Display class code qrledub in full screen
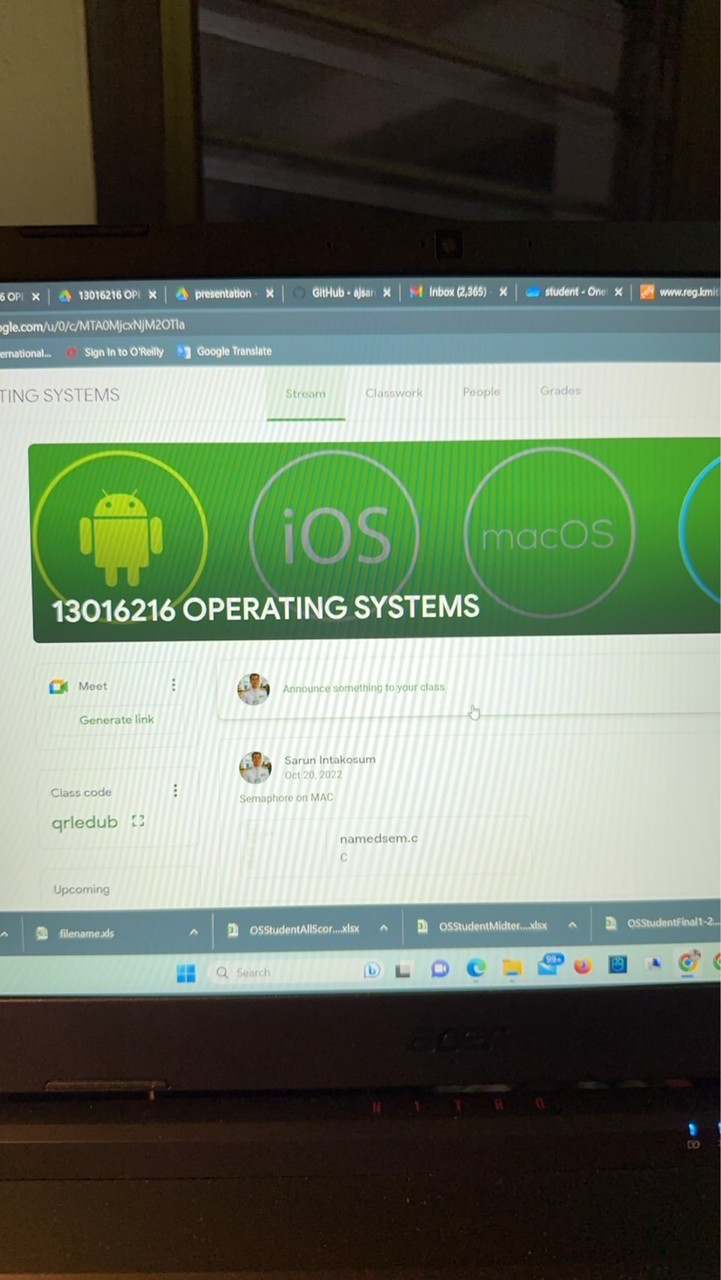The image size is (721, 1280). click(x=138, y=821)
